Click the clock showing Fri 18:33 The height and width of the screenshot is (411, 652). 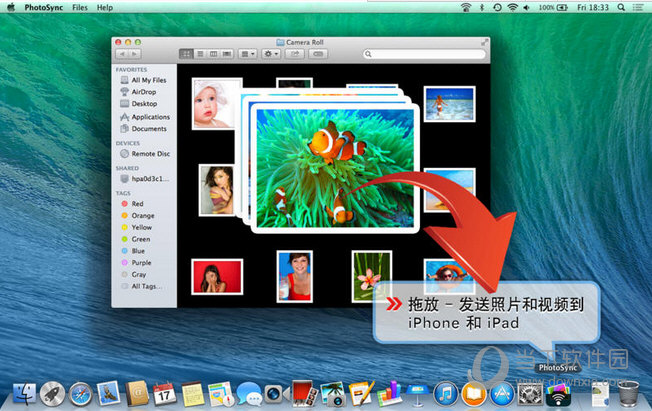tap(593, 7)
